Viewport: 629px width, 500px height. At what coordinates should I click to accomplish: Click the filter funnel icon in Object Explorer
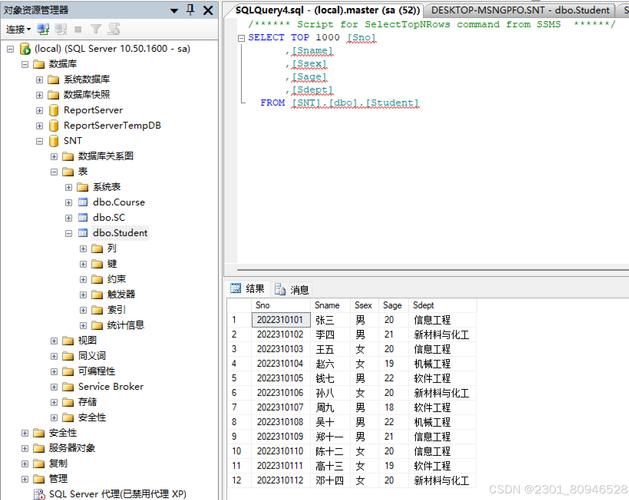click(x=97, y=30)
